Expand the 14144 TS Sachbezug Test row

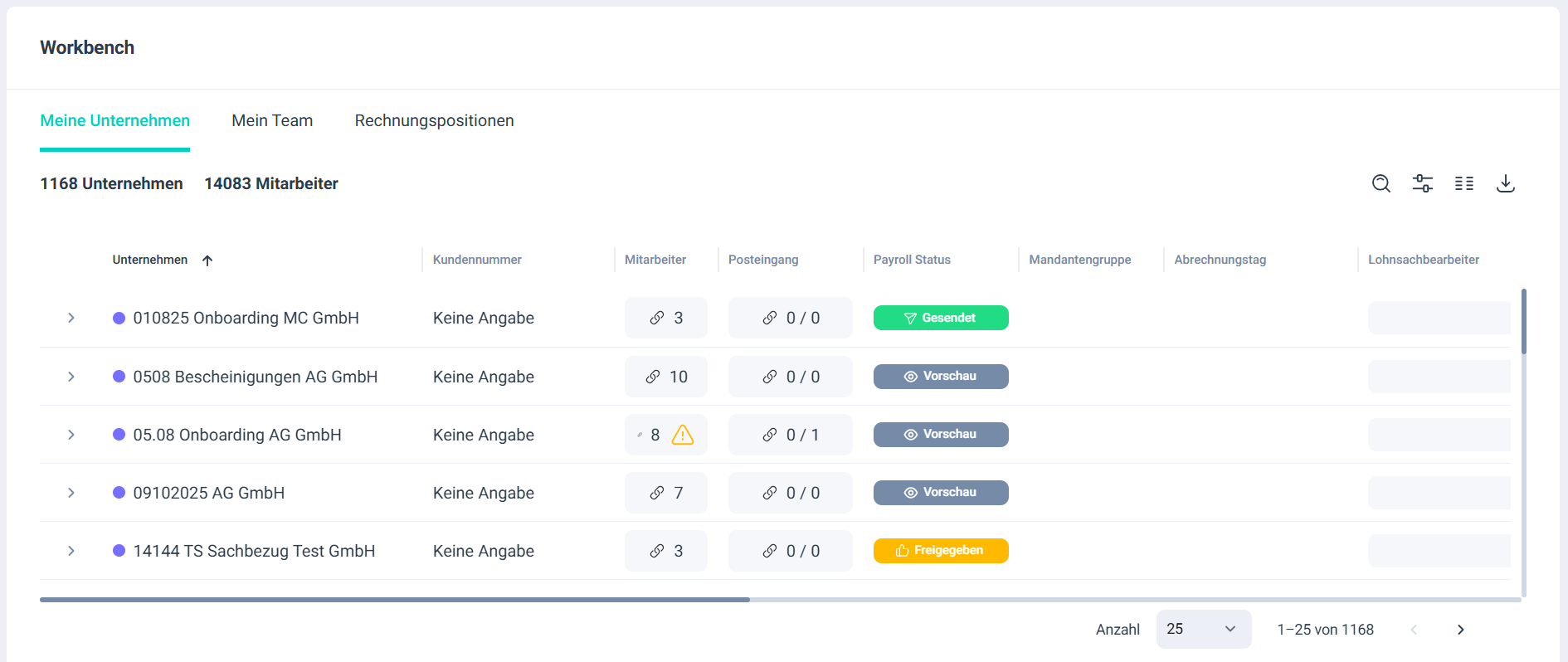click(71, 551)
